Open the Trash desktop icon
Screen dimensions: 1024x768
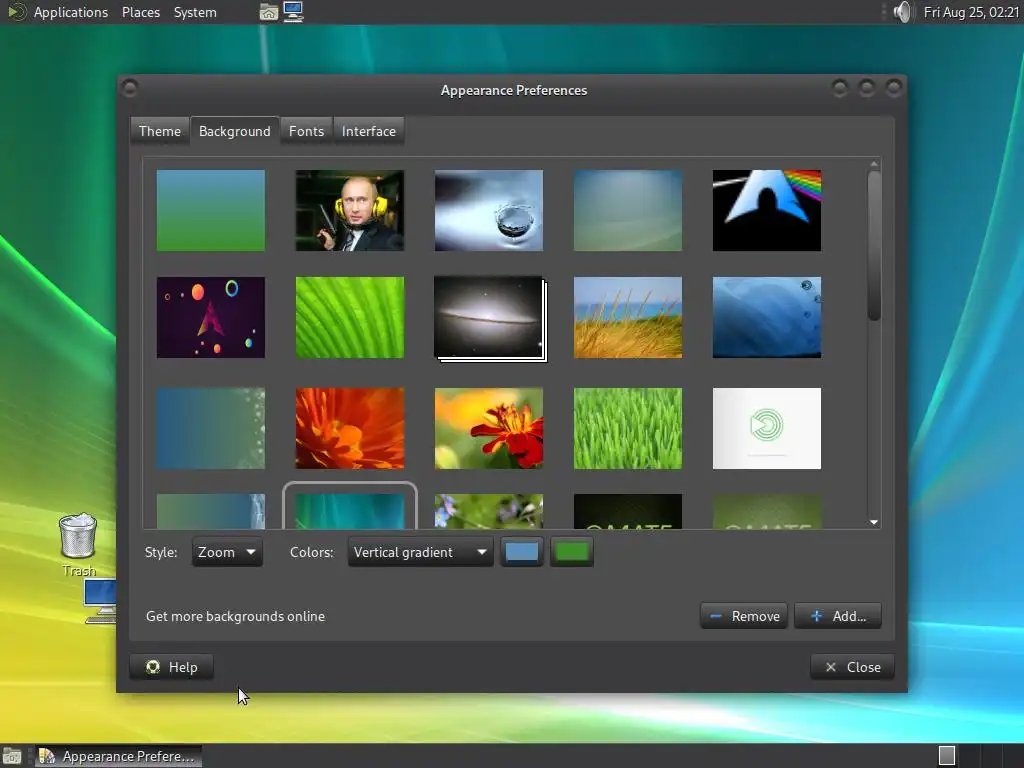[x=78, y=545]
